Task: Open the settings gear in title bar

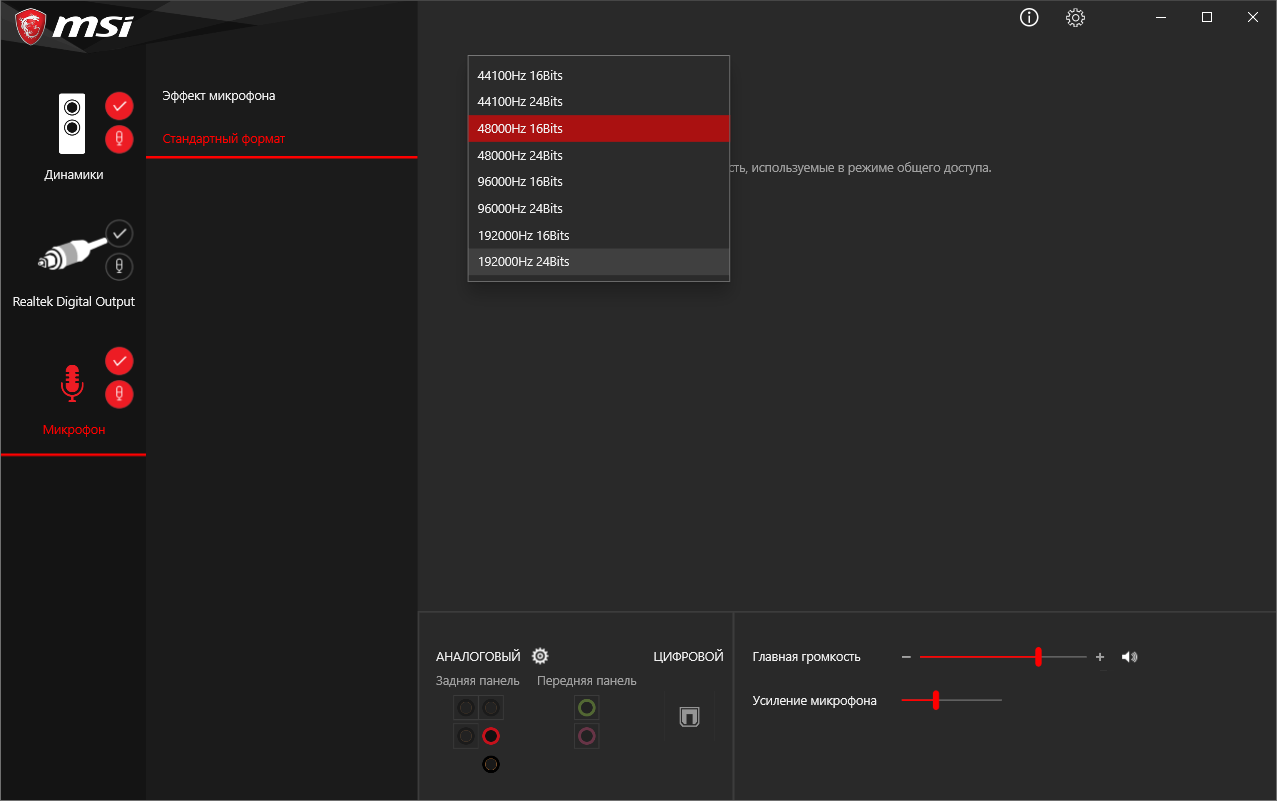Action: 1075,18
